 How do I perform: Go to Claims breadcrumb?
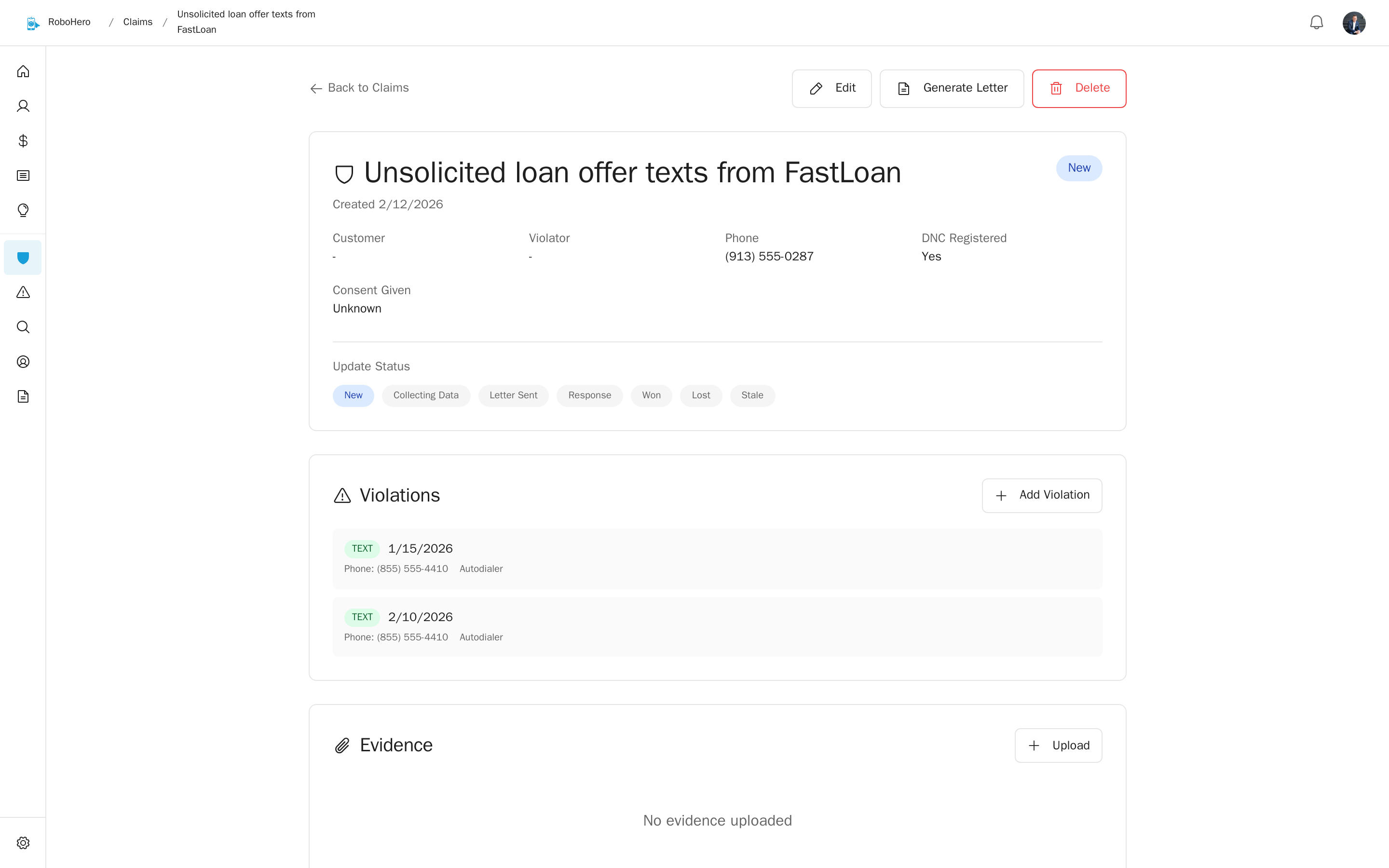(138, 22)
